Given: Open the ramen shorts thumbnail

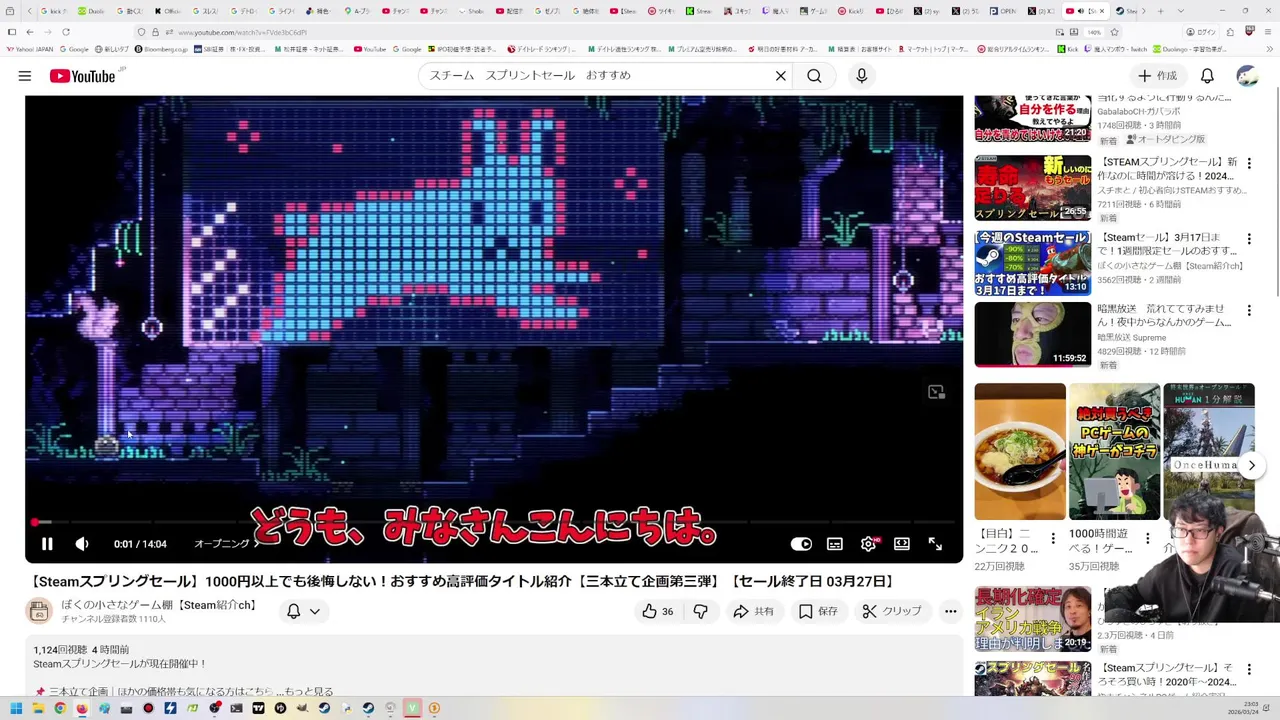Looking at the screenshot, I should 1020,452.
